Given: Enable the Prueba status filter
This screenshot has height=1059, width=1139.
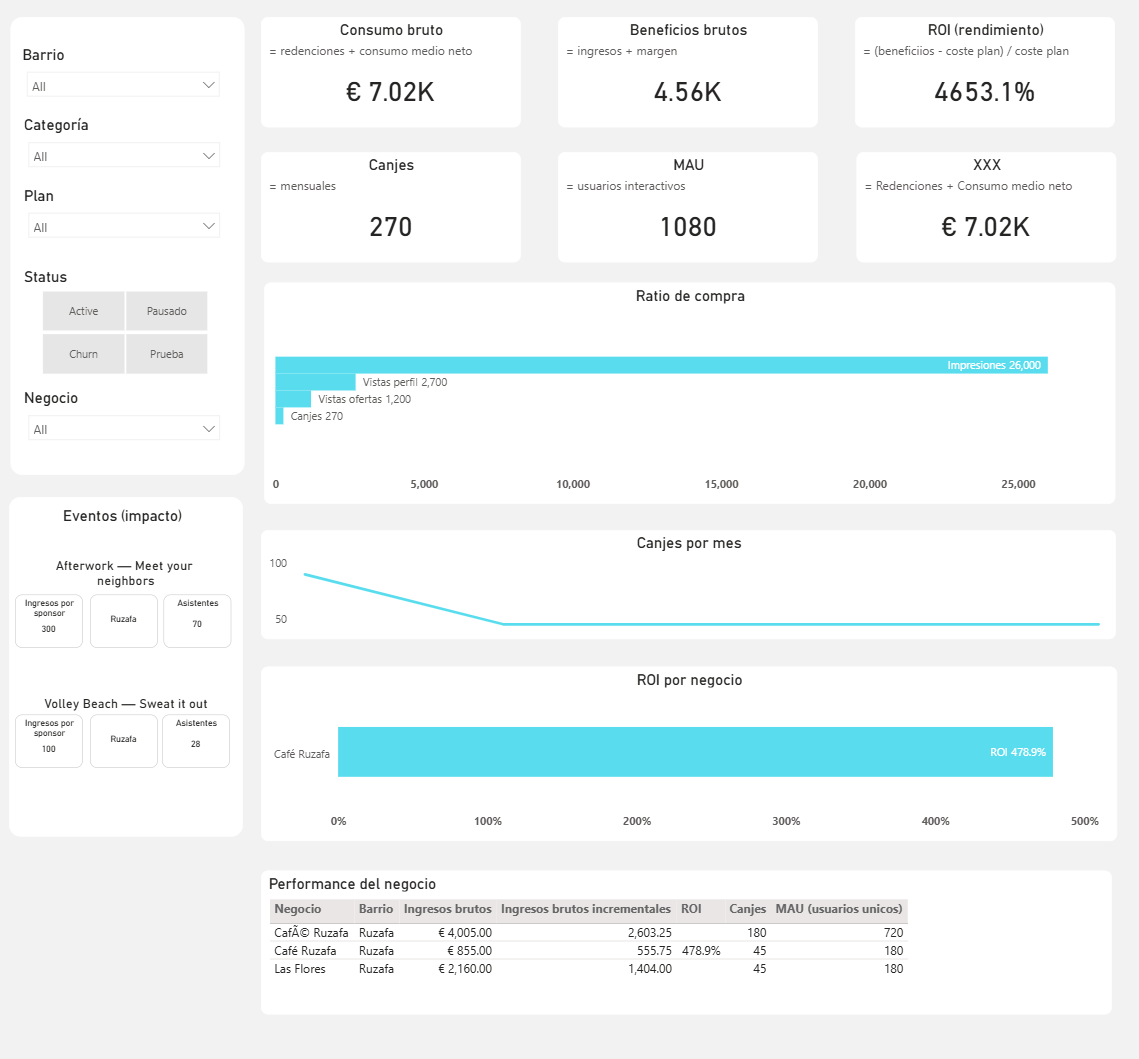Looking at the screenshot, I should [x=167, y=354].
